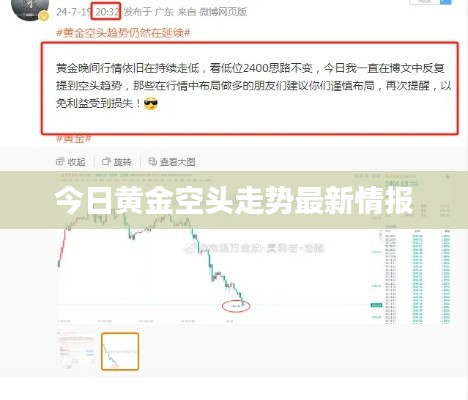Image resolution: width=468 pixels, height=400 pixels.
Task: Click the yellow verified badge on avatar
Action: (44, 15)
